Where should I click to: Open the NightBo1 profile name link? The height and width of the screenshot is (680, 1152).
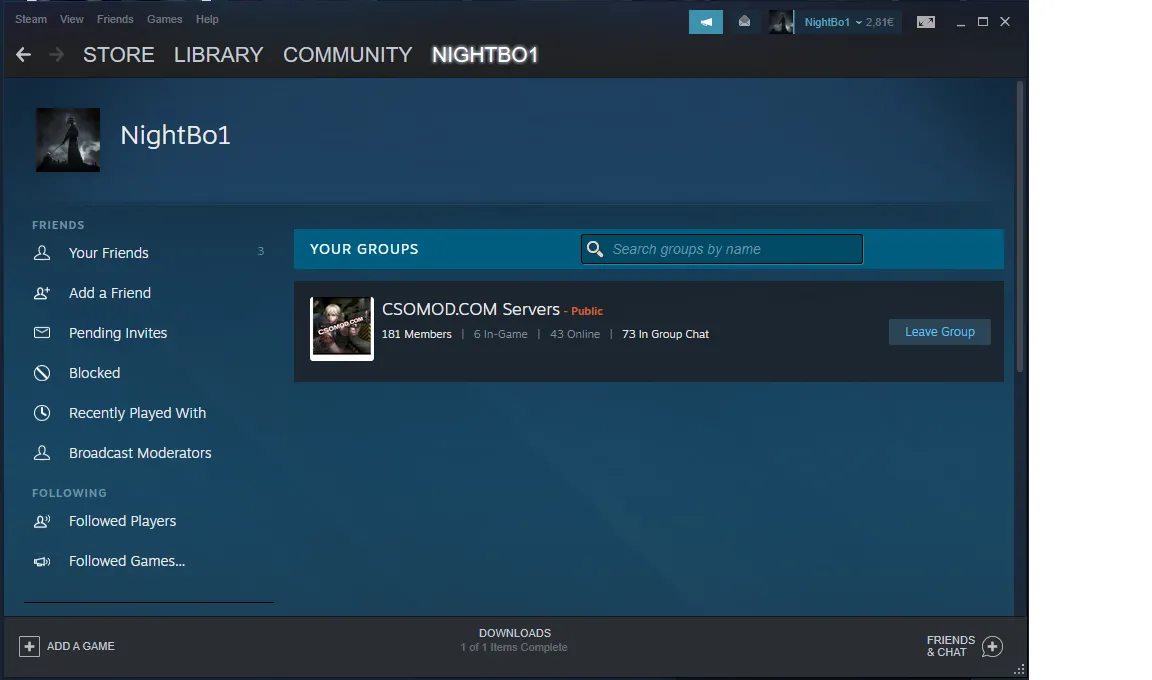176,135
